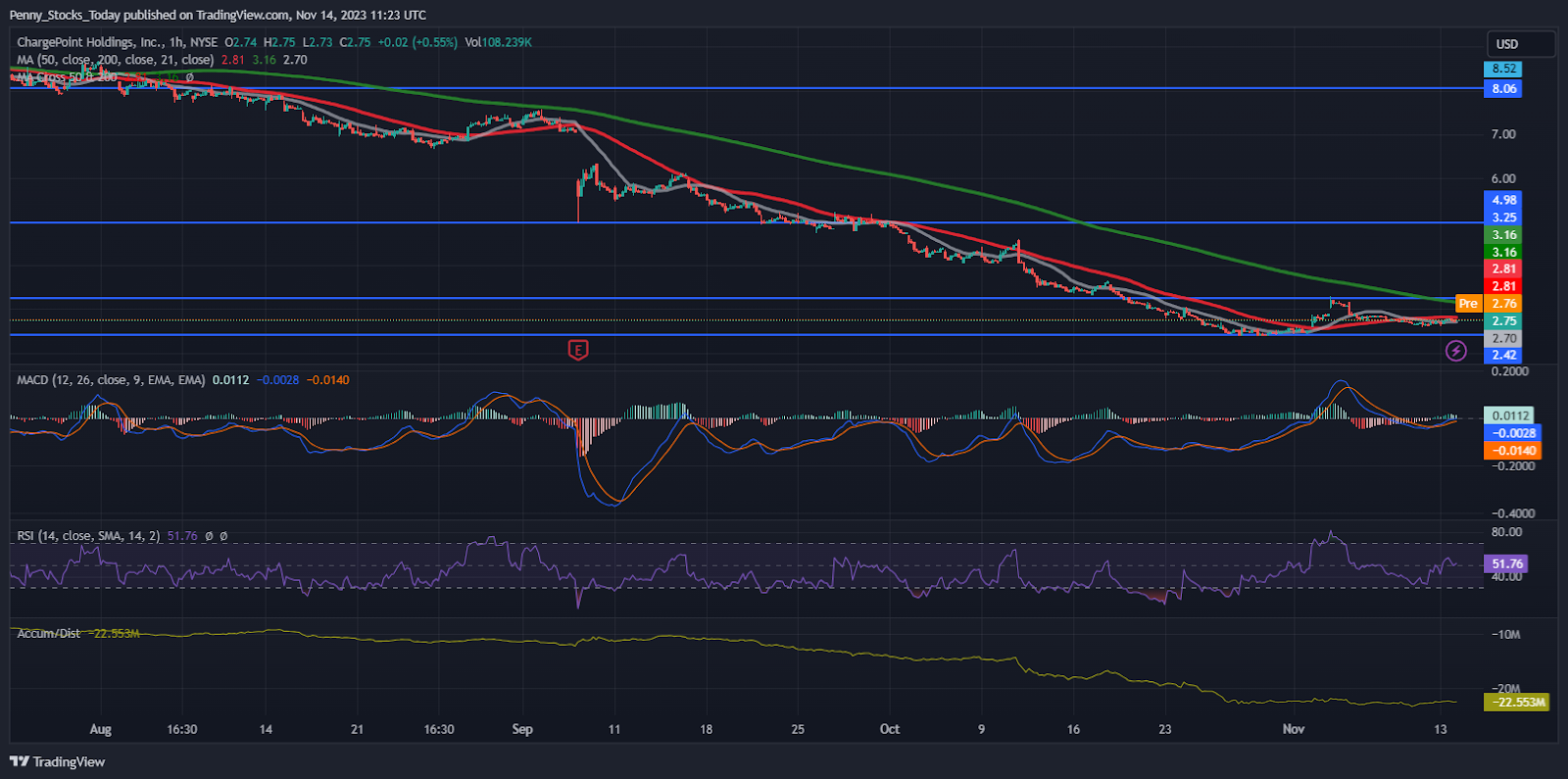This screenshot has width=1568, height=779.
Task: Open the USD currency selector
Action: 1520,44
